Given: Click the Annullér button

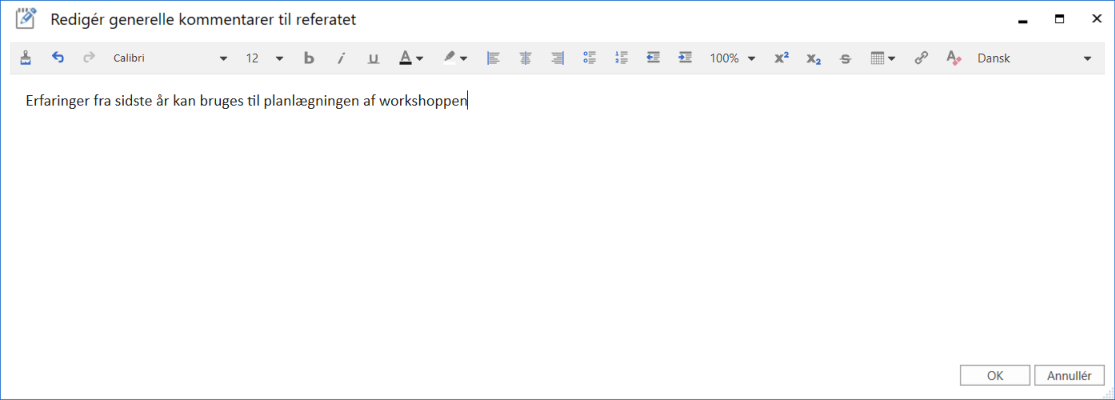Looking at the screenshot, I should coord(1069,376).
